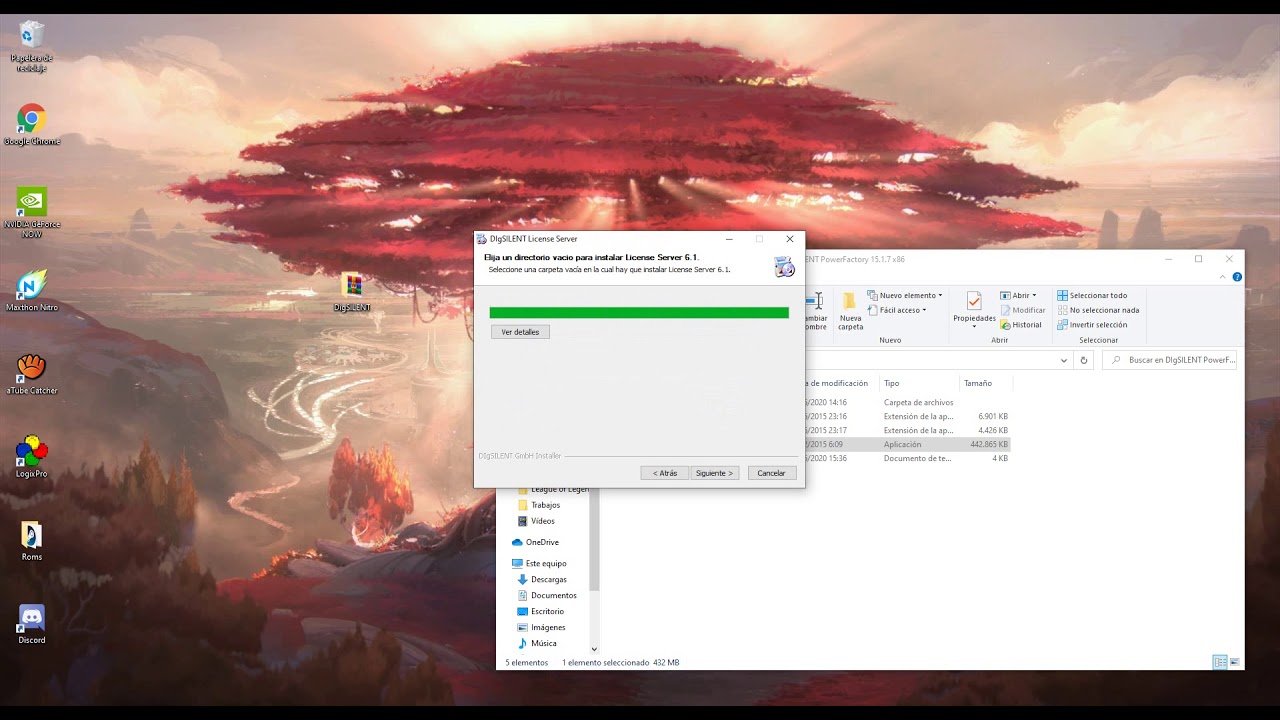This screenshot has width=1280, height=720.
Task: Select the DIgSILENT archive icon on desktop
Action: (352, 292)
